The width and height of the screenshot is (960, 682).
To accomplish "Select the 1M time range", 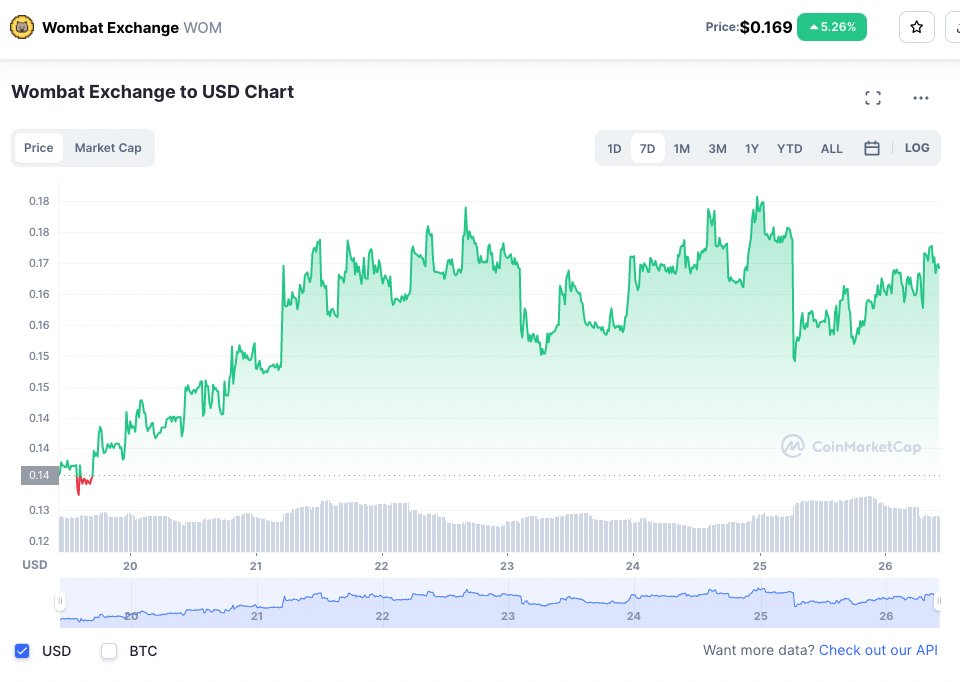I will 681,149.
